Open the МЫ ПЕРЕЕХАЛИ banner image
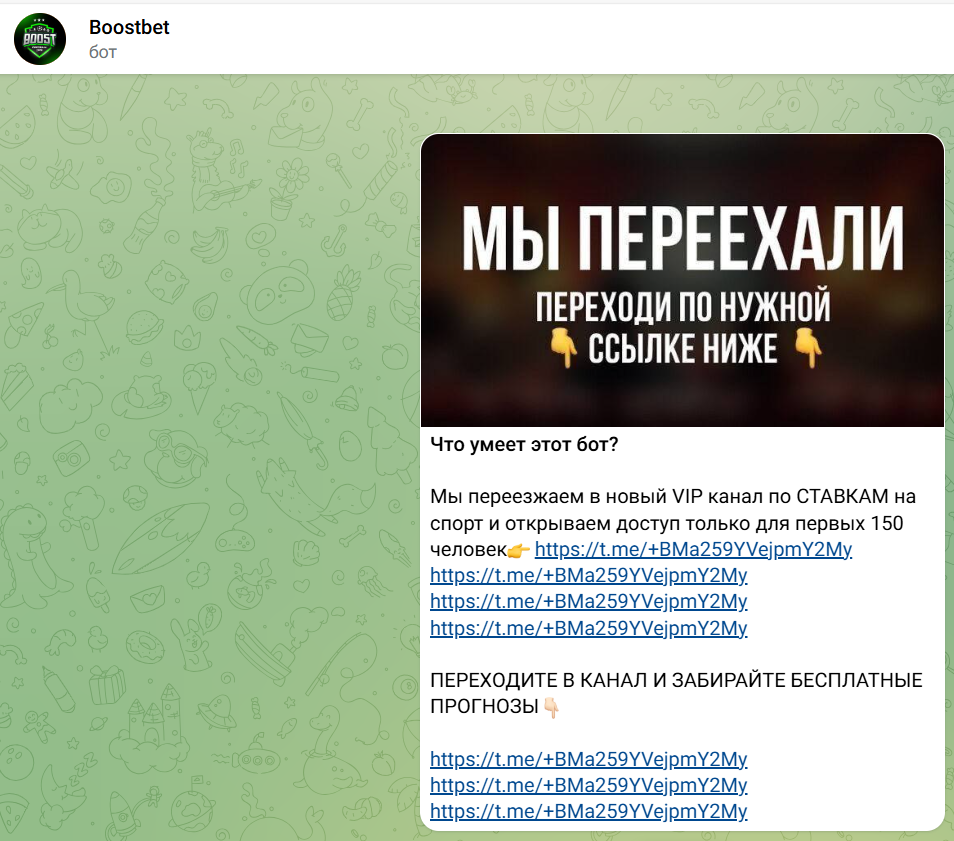The width and height of the screenshot is (954, 841). (683, 280)
